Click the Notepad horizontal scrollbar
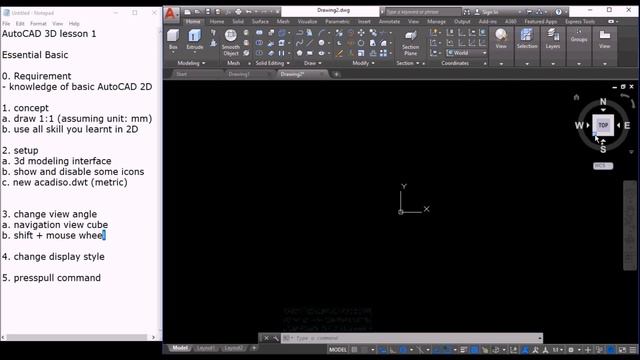The width and height of the screenshot is (640, 360). click(x=77, y=337)
